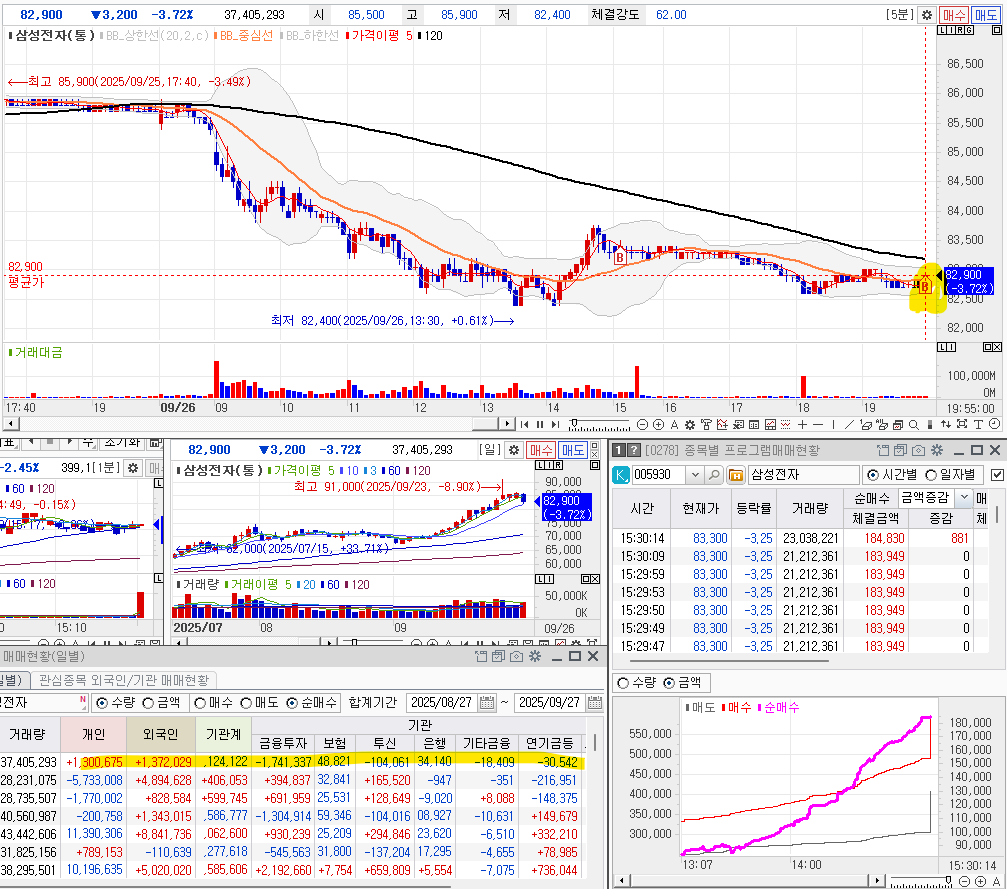Screen dimensions: 1007x889
Task: Open calendar for end date 2025/09/27
Action: (595, 703)
